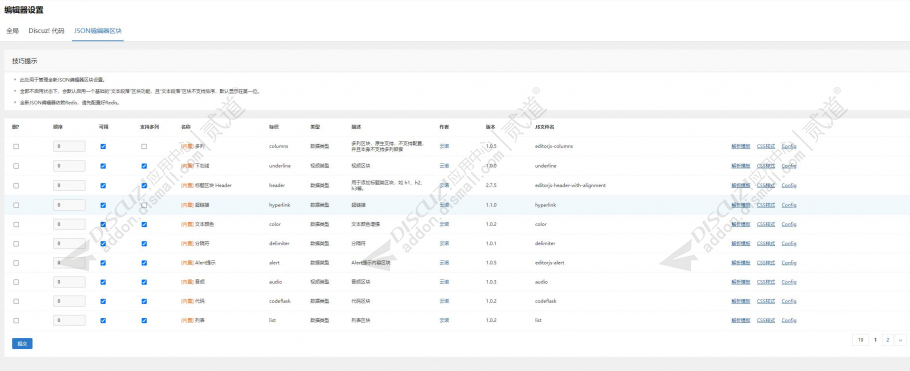
Task: Tick the delete checkbox for columns row
Action: (x=16, y=146)
